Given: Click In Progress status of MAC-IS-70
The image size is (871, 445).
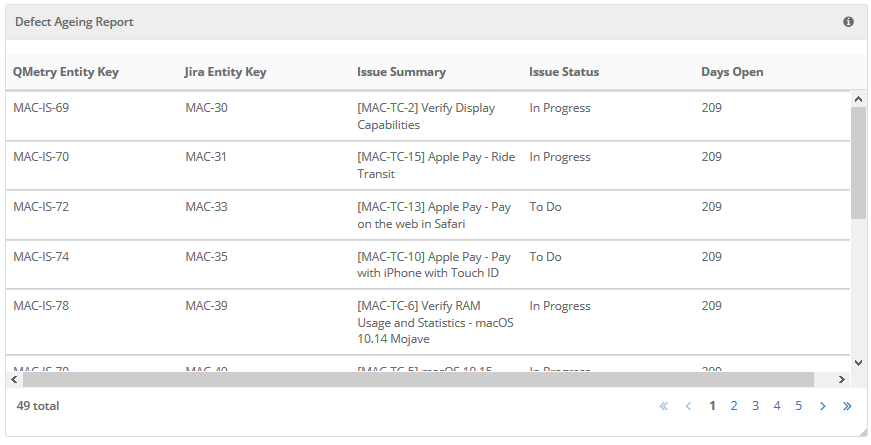Looking at the screenshot, I should [560, 157].
